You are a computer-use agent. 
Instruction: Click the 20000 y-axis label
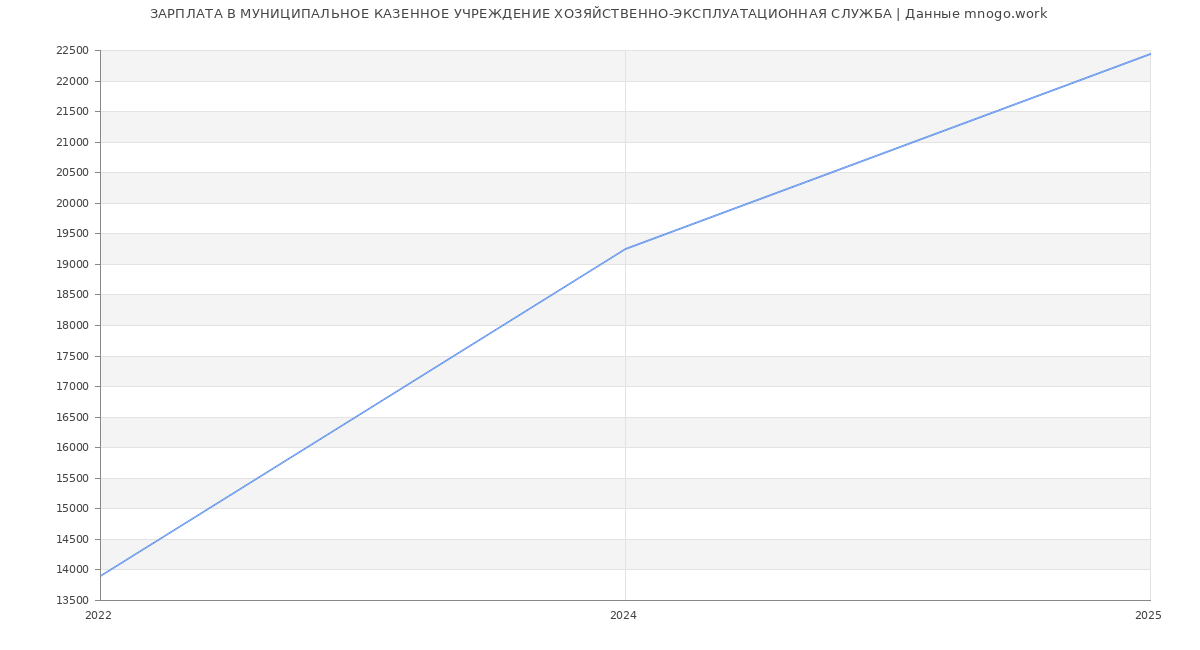pyautogui.click(x=72, y=204)
